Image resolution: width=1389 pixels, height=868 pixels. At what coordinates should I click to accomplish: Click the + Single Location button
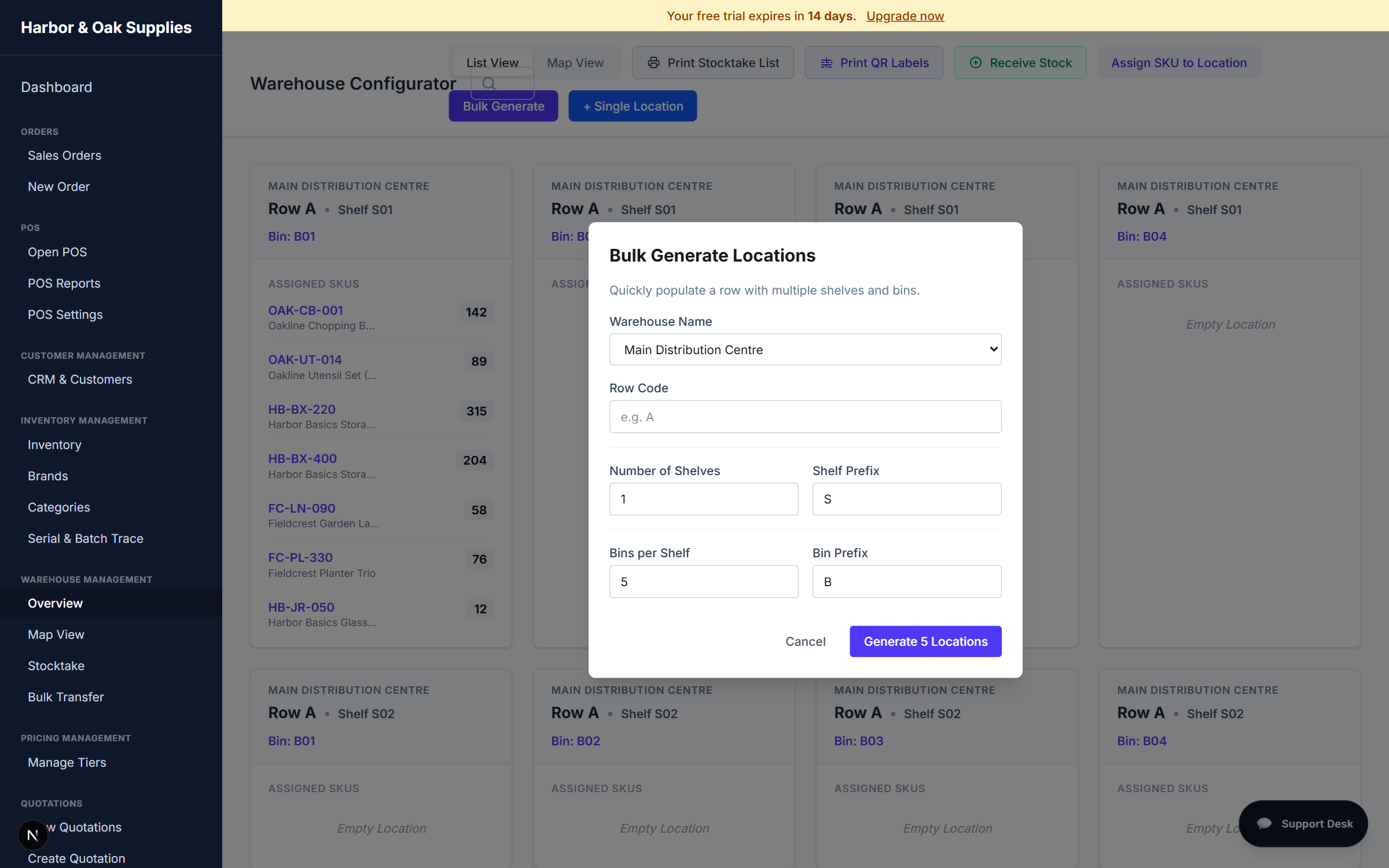coord(633,106)
